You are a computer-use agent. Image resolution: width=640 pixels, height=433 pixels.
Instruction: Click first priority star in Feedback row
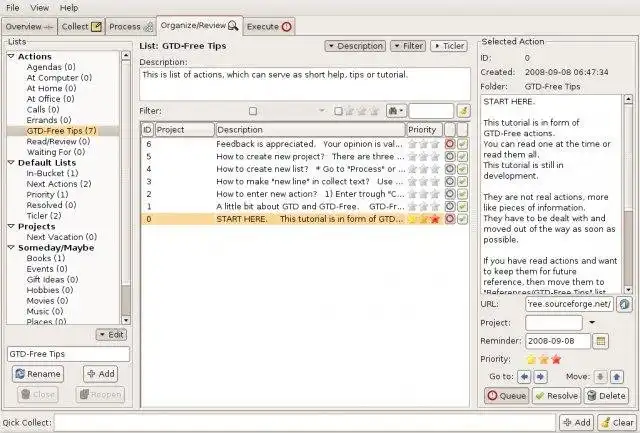(x=412, y=144)
